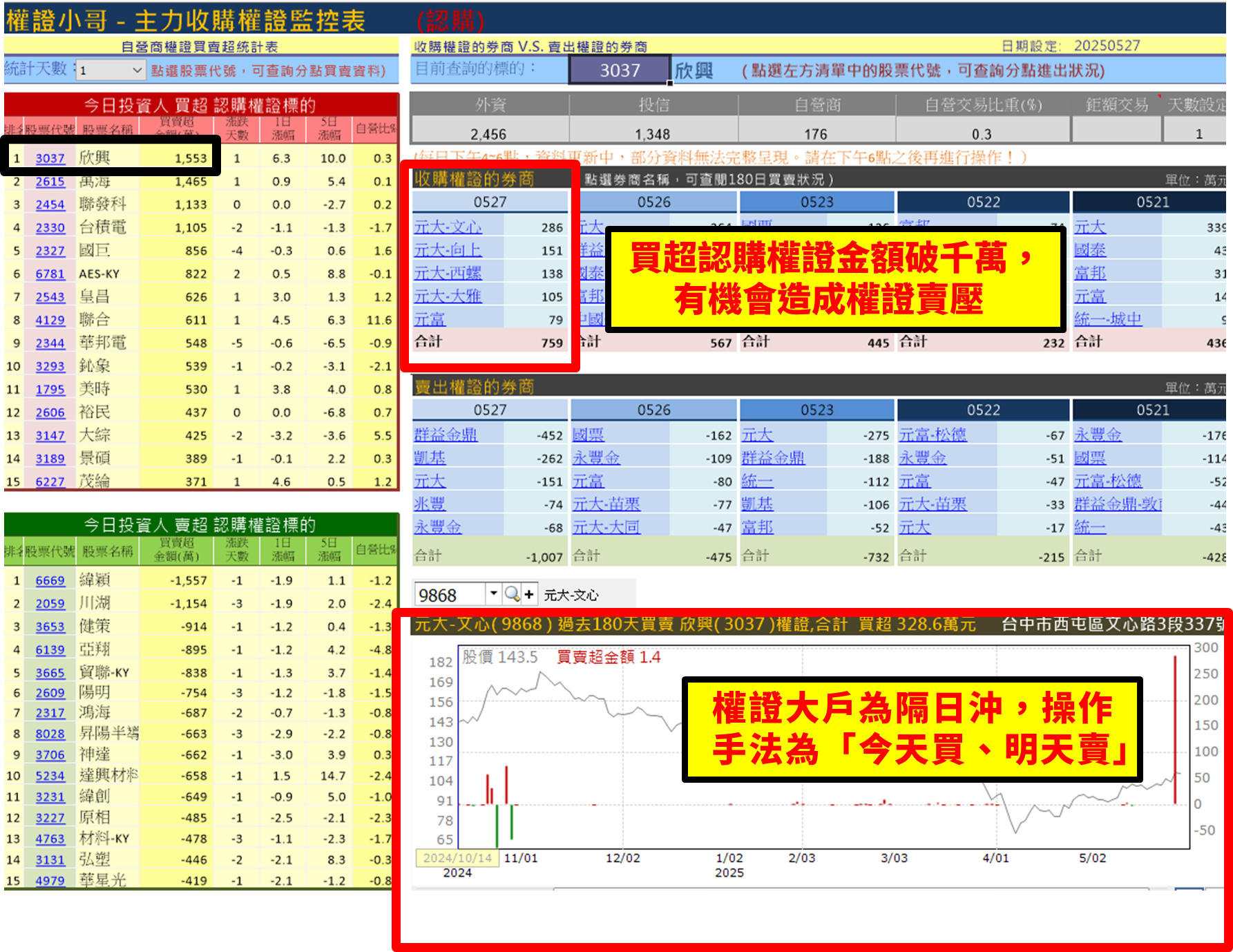Open stock code 2330 台積電 link

[x=50, y=227]
